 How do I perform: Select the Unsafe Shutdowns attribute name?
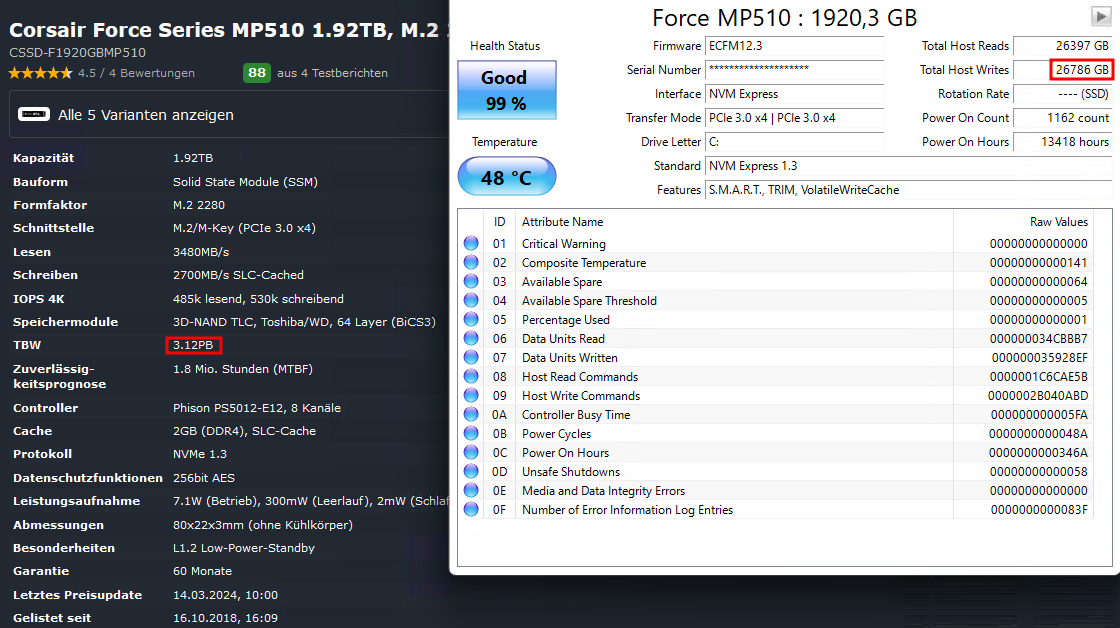coord(571,472)
